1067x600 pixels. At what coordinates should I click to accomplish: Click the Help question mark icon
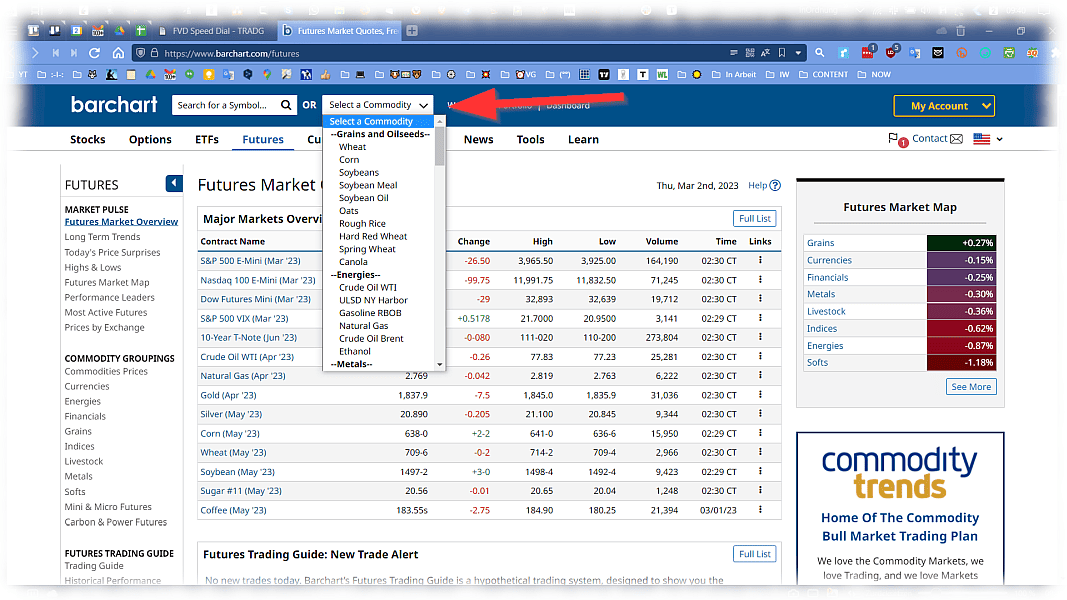tap(774, 185)
